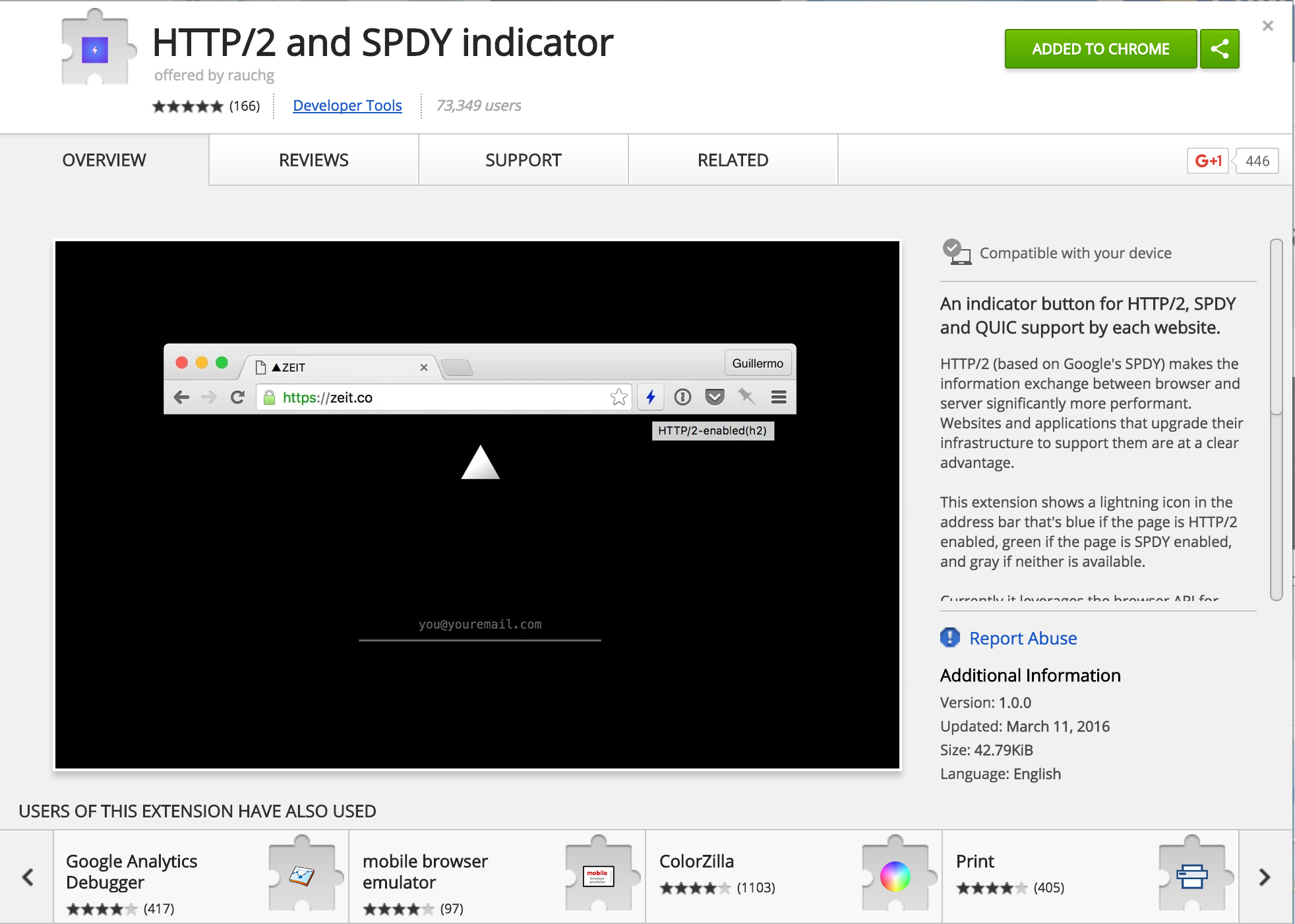Click the Report Abuse exclamation icon

(949, 637)
